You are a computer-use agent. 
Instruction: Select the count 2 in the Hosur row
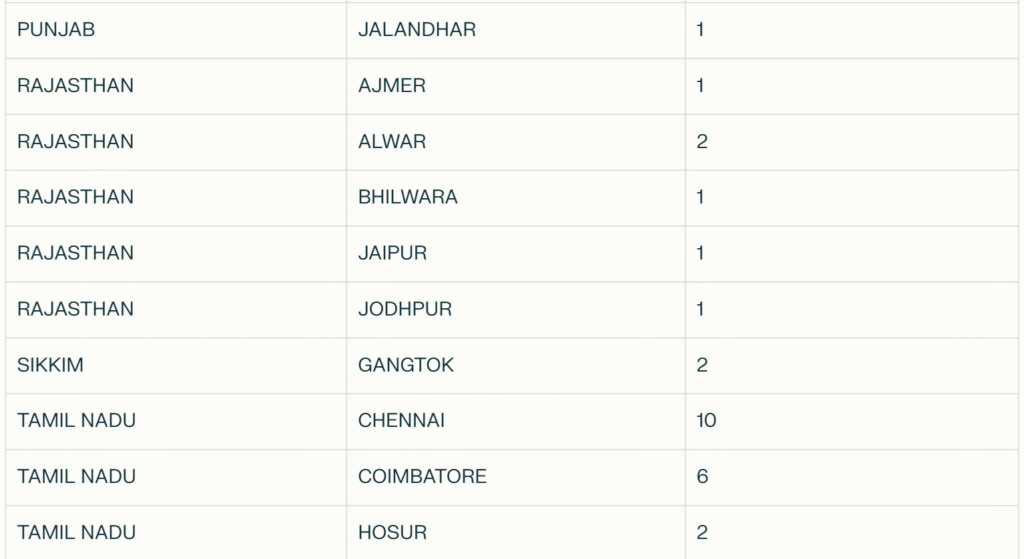tap(852, 532)
